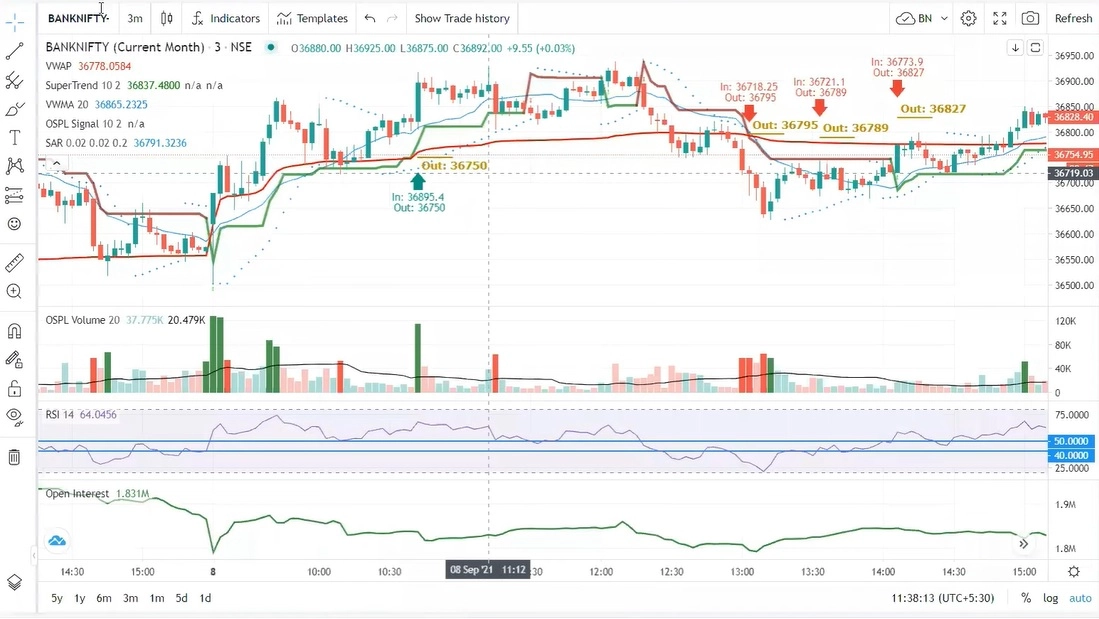This screenshot has width=1099, height=619.
Task: Jump to latest bar with double arrow
Action: (1023, 543)
